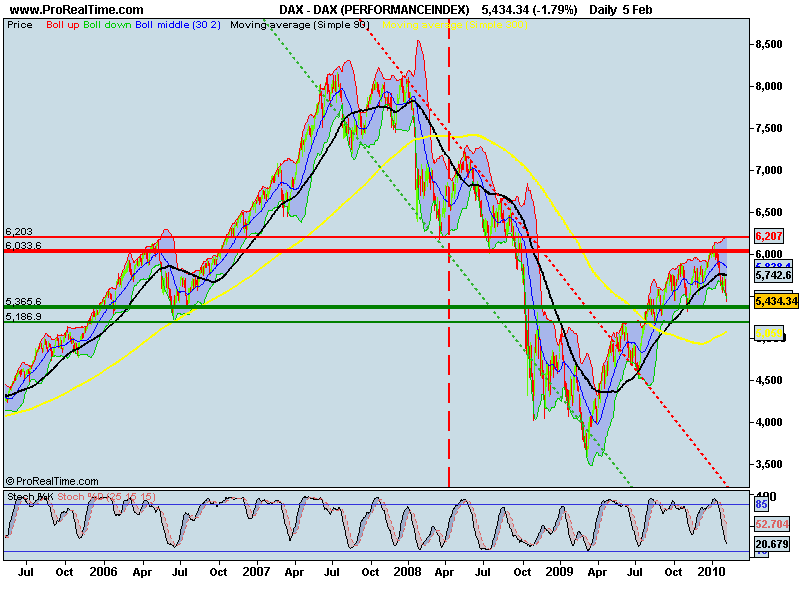The image size is (800, 600).
Task: Click the Daily 5 Feb timeframe label
Action: pyautogui.click(x=620, y=10)
